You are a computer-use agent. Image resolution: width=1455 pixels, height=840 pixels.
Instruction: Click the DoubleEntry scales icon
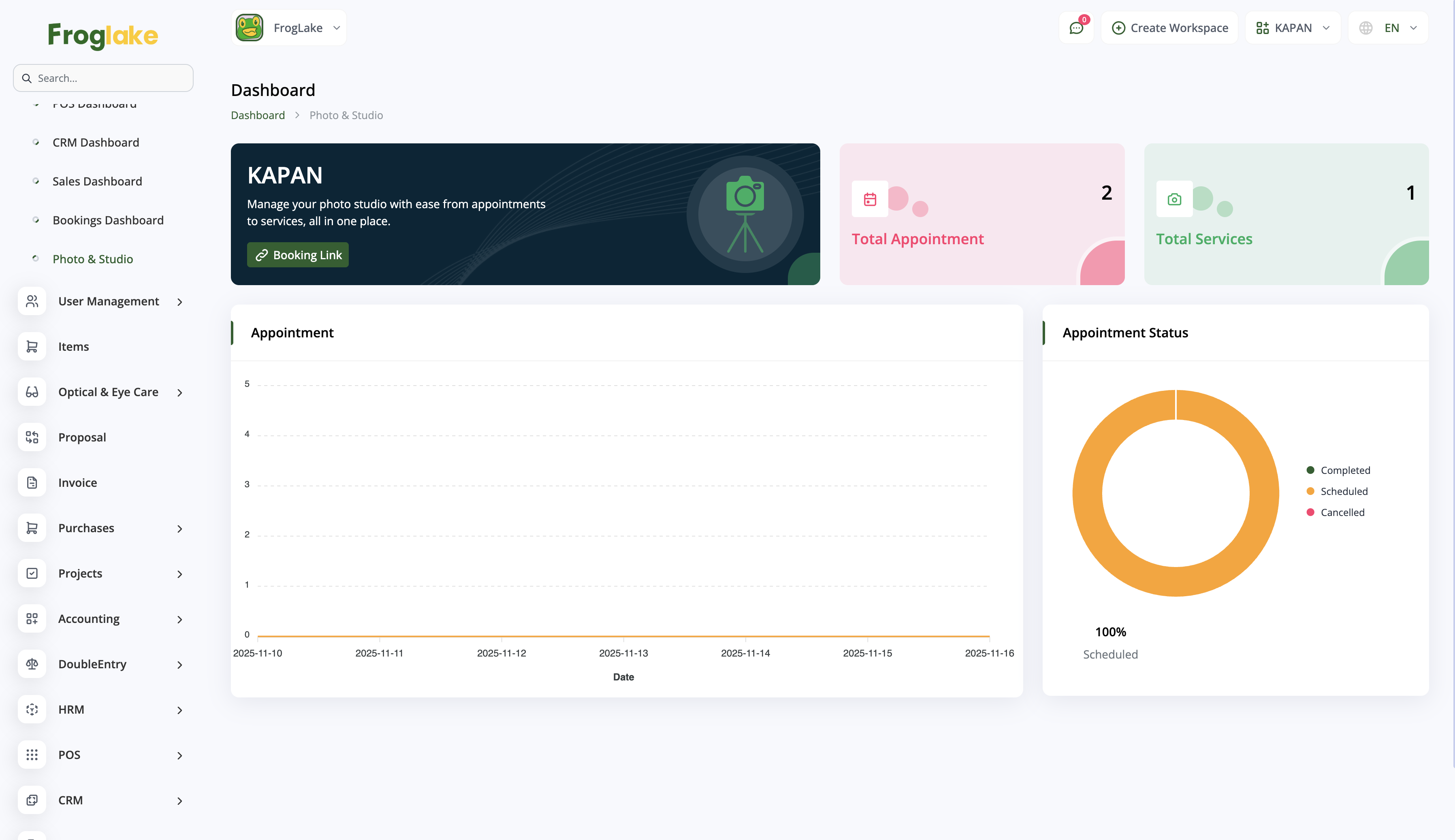(32, 664)
